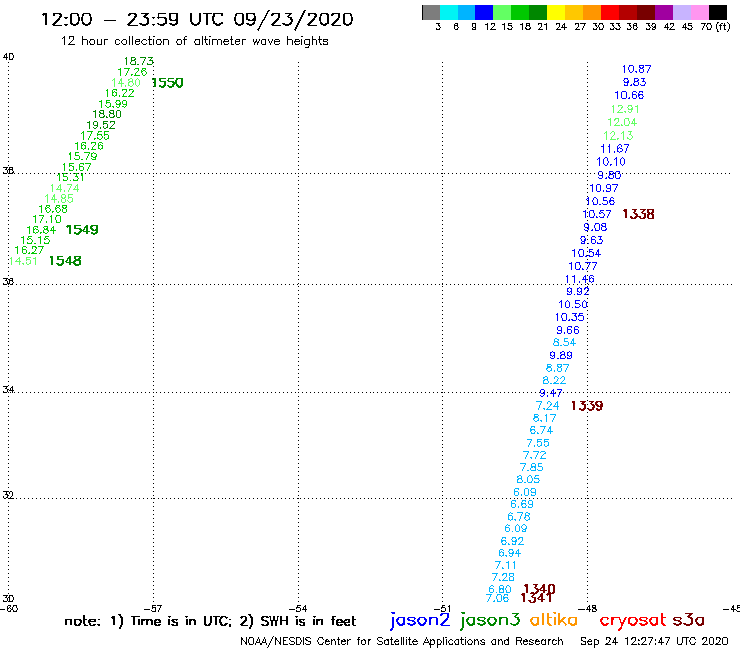Select the 9.47 reading near latitude 34
Image resolution: width=740 pixels, height=650 pixels.
pos(551,393)
